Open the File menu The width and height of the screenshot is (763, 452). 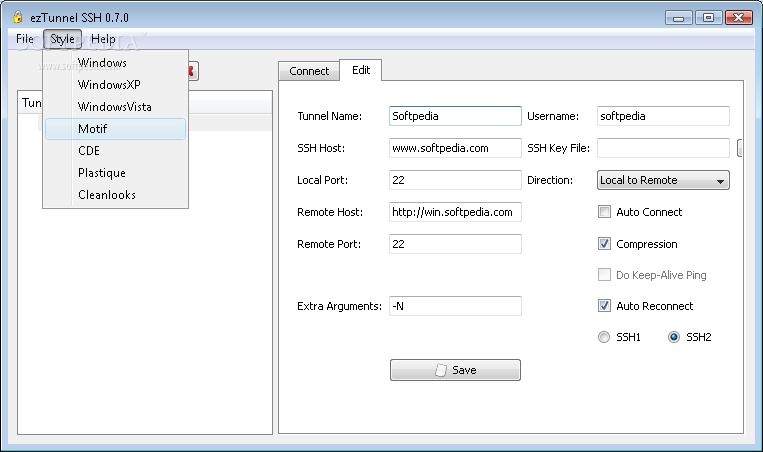(24, 39)
